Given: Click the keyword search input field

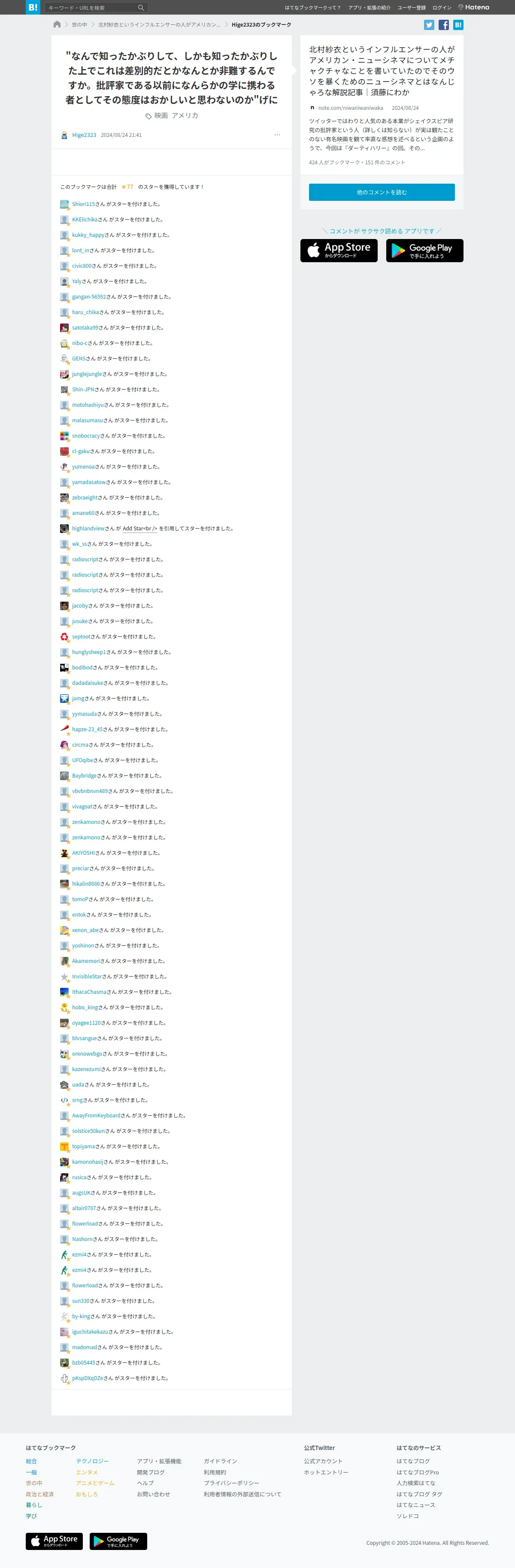Looking at the screenshot, I should click(91, 8).
